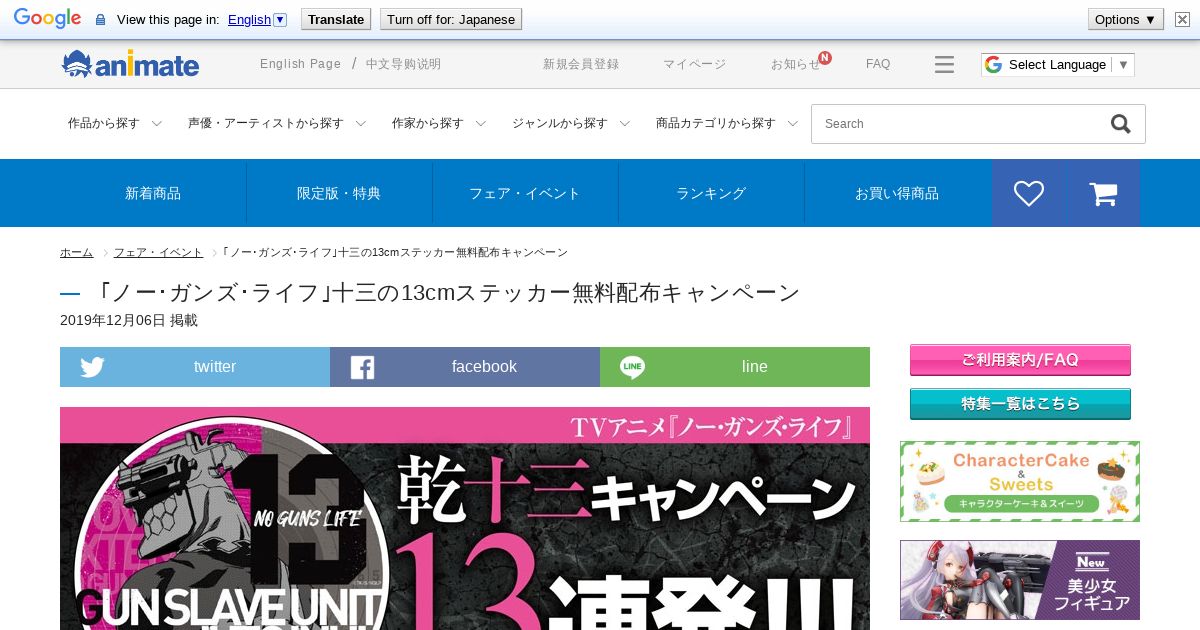Viewport: 1200px width, 630px height.
Task: Open the 新規会員登録 link
Action: (x=581, y=64)
